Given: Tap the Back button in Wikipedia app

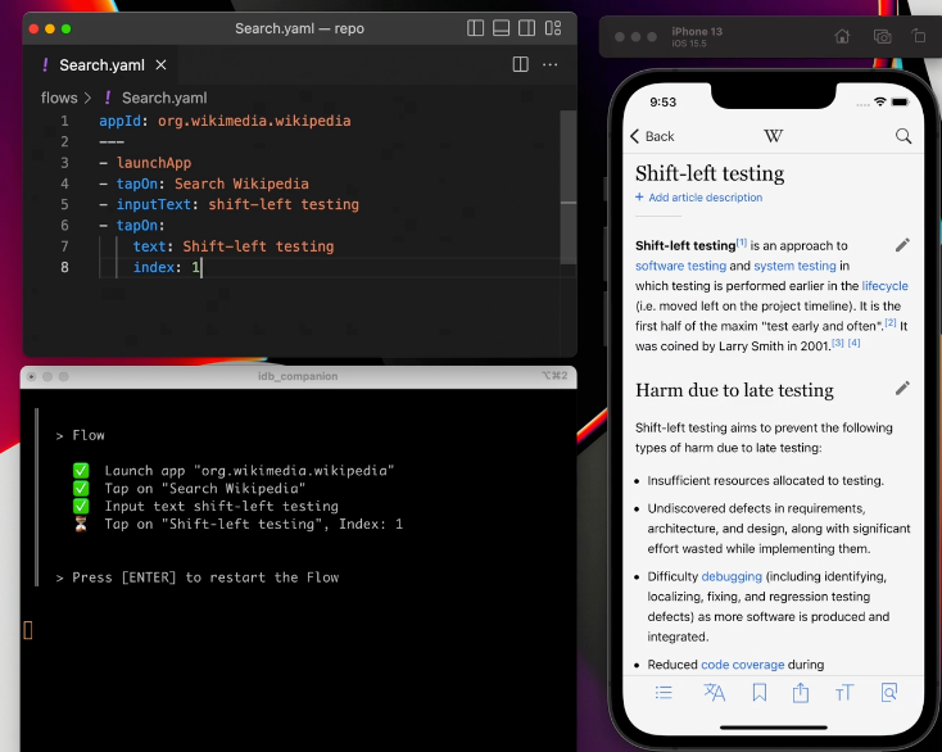Looking at the screenshot, I should [652, 136].
